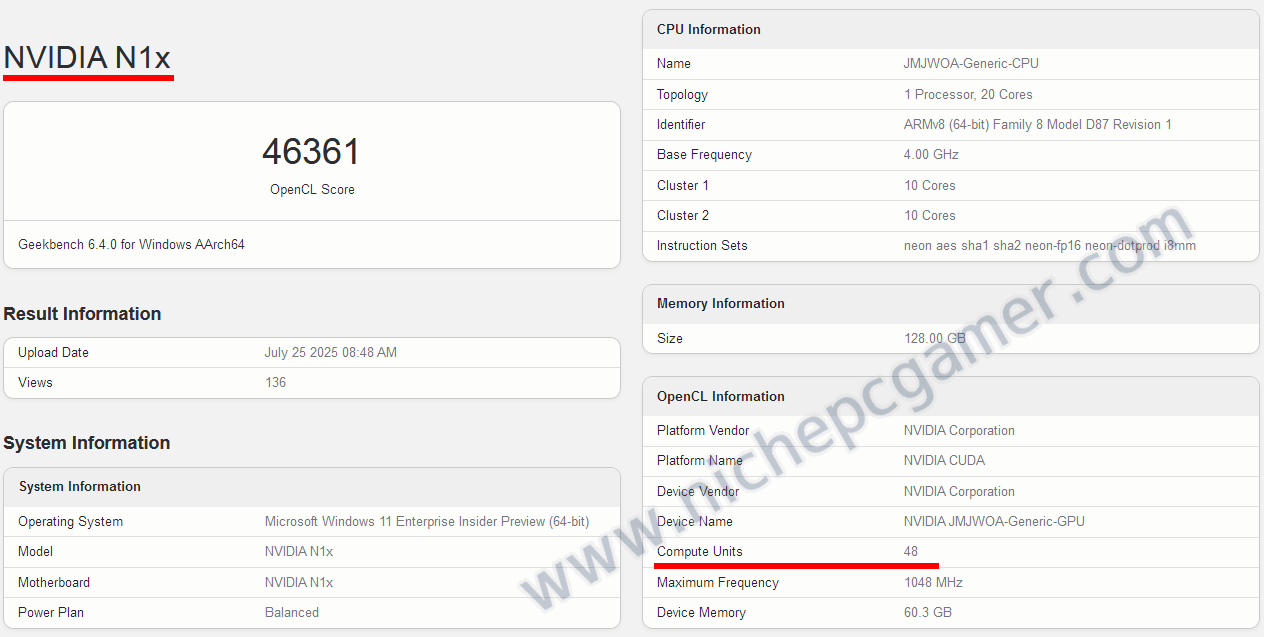Viewport: 1264px width, 637px height.
Task: Click the Base Frequency label
Action: pos(704,154)
